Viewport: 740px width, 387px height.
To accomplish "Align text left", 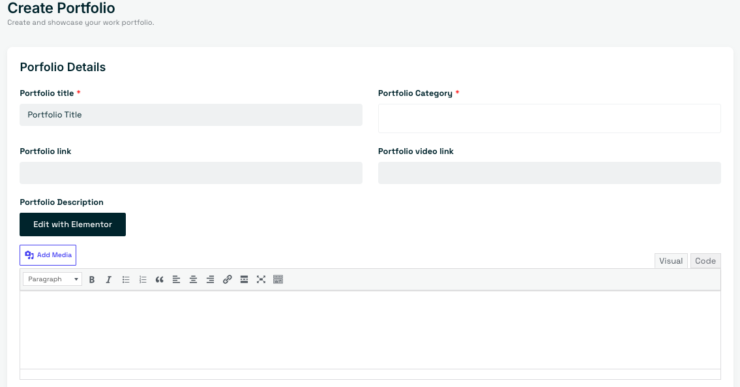I will [x=177, y=279].
